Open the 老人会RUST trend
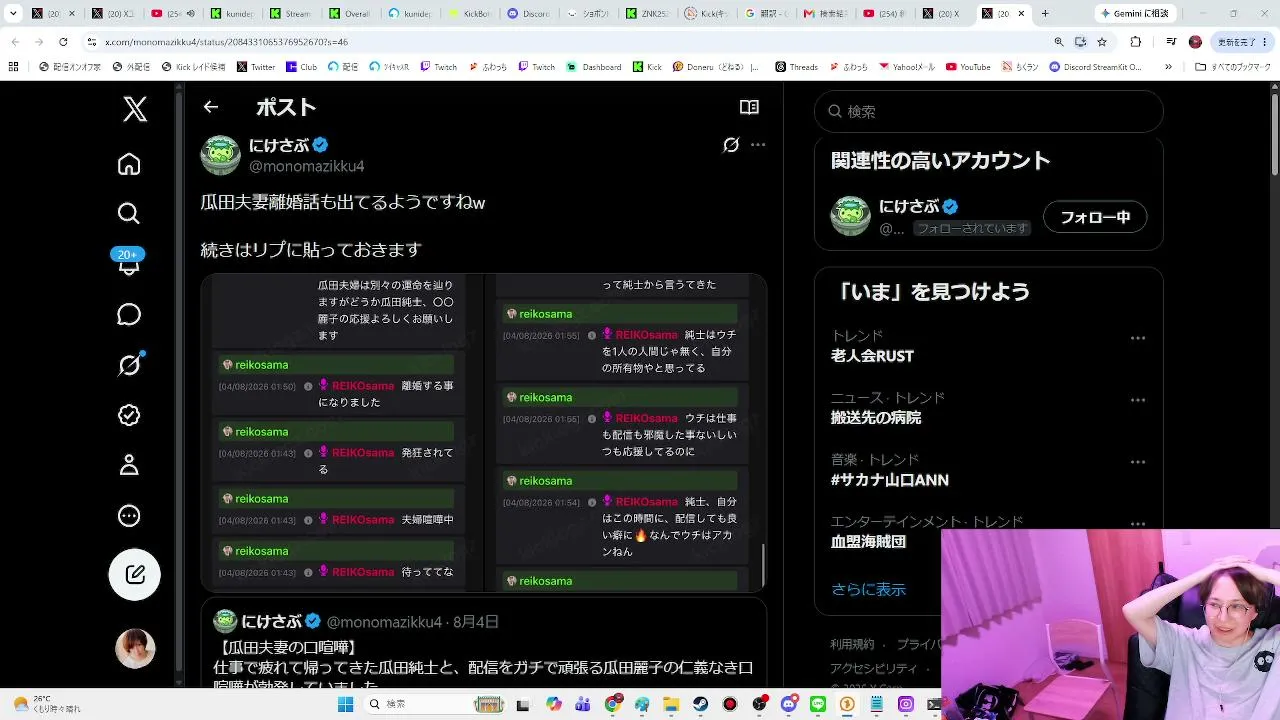 (x=872, y=356)
